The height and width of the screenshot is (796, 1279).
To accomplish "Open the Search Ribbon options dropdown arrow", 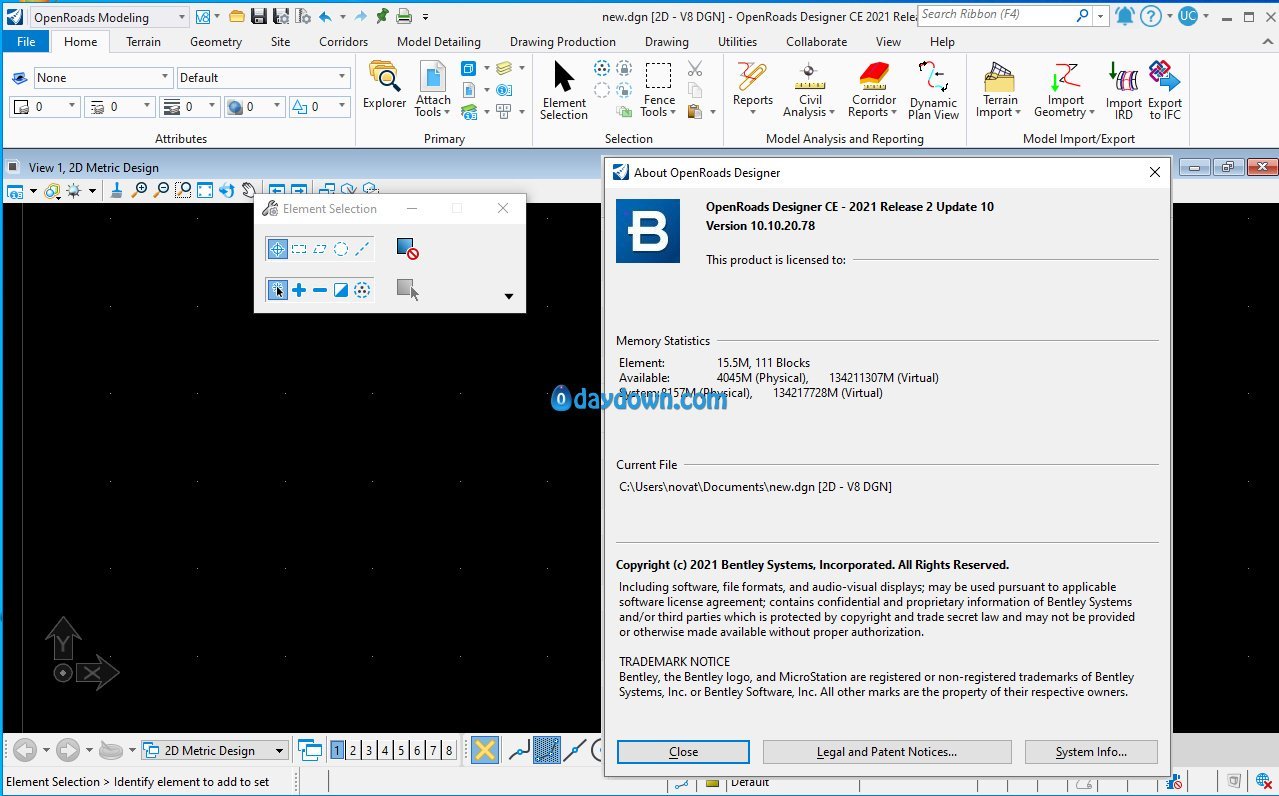I will [x=1101, y=16].
